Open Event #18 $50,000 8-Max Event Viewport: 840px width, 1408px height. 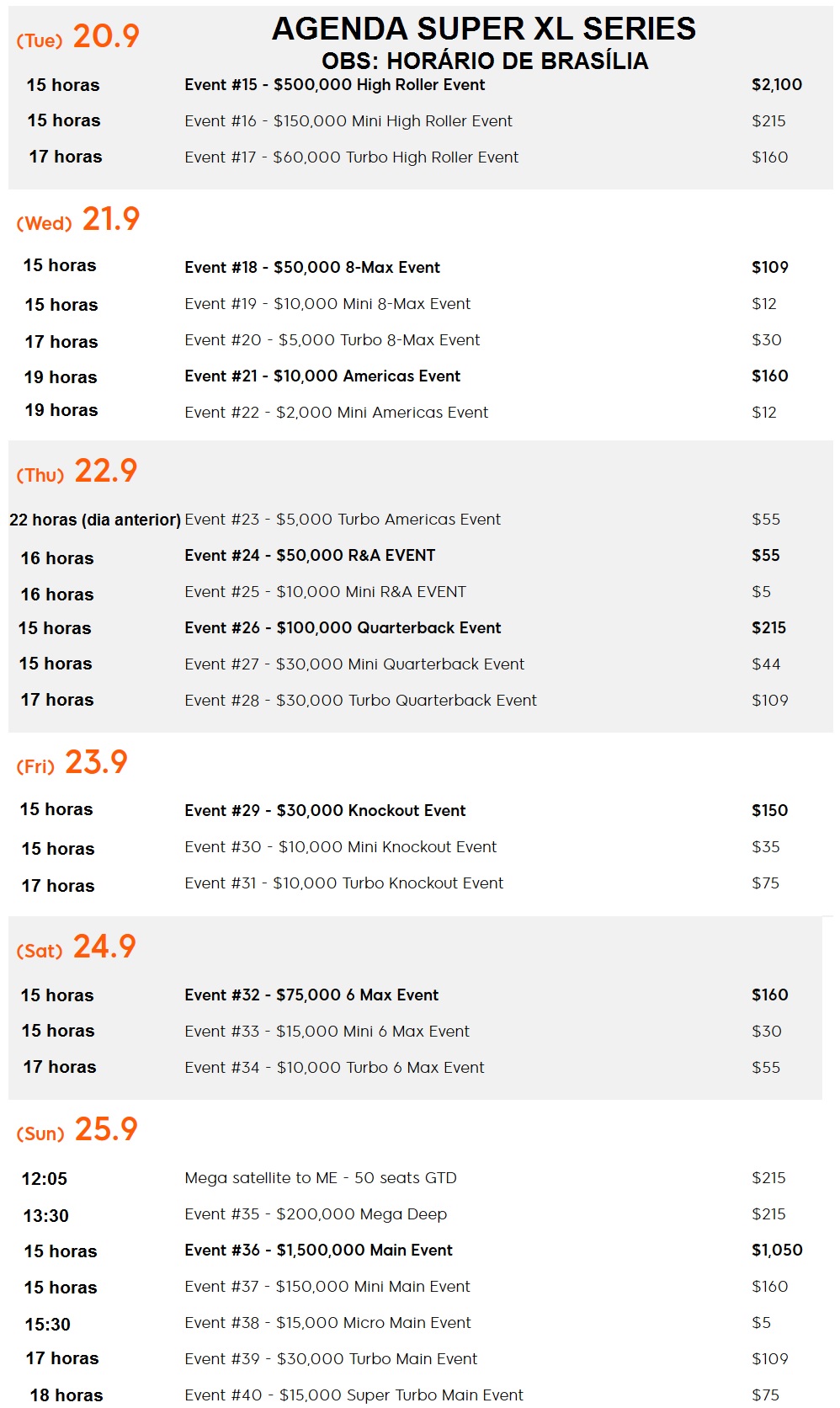[312, 268]
